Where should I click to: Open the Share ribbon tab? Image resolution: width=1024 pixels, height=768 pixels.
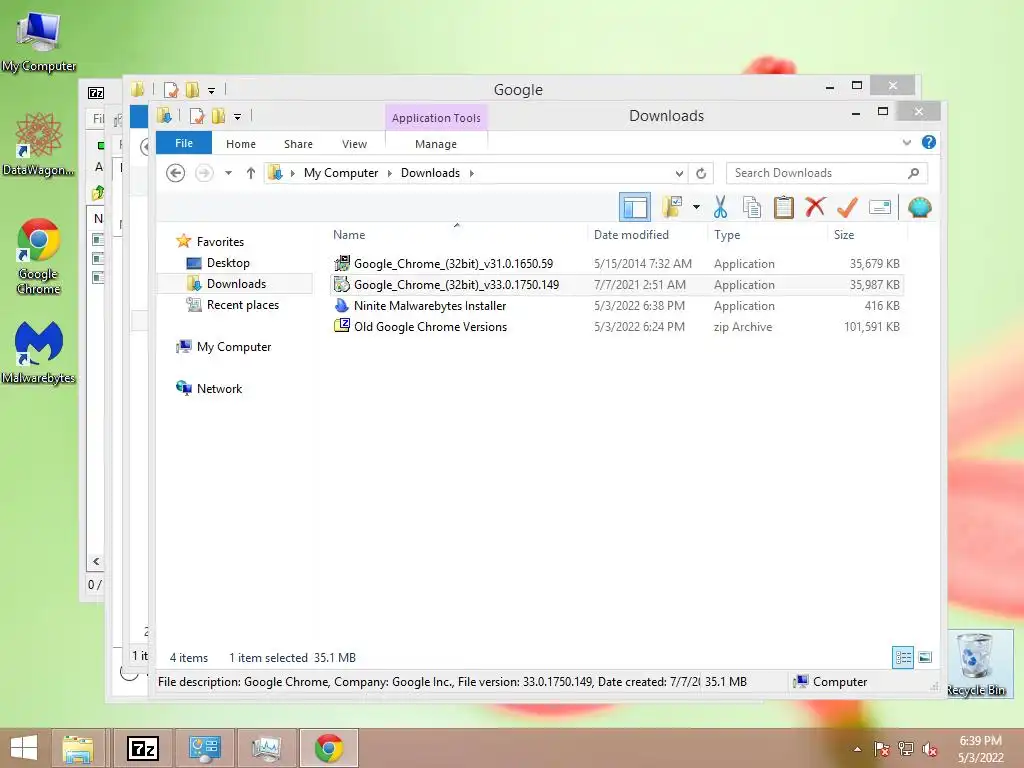point(298,144)
